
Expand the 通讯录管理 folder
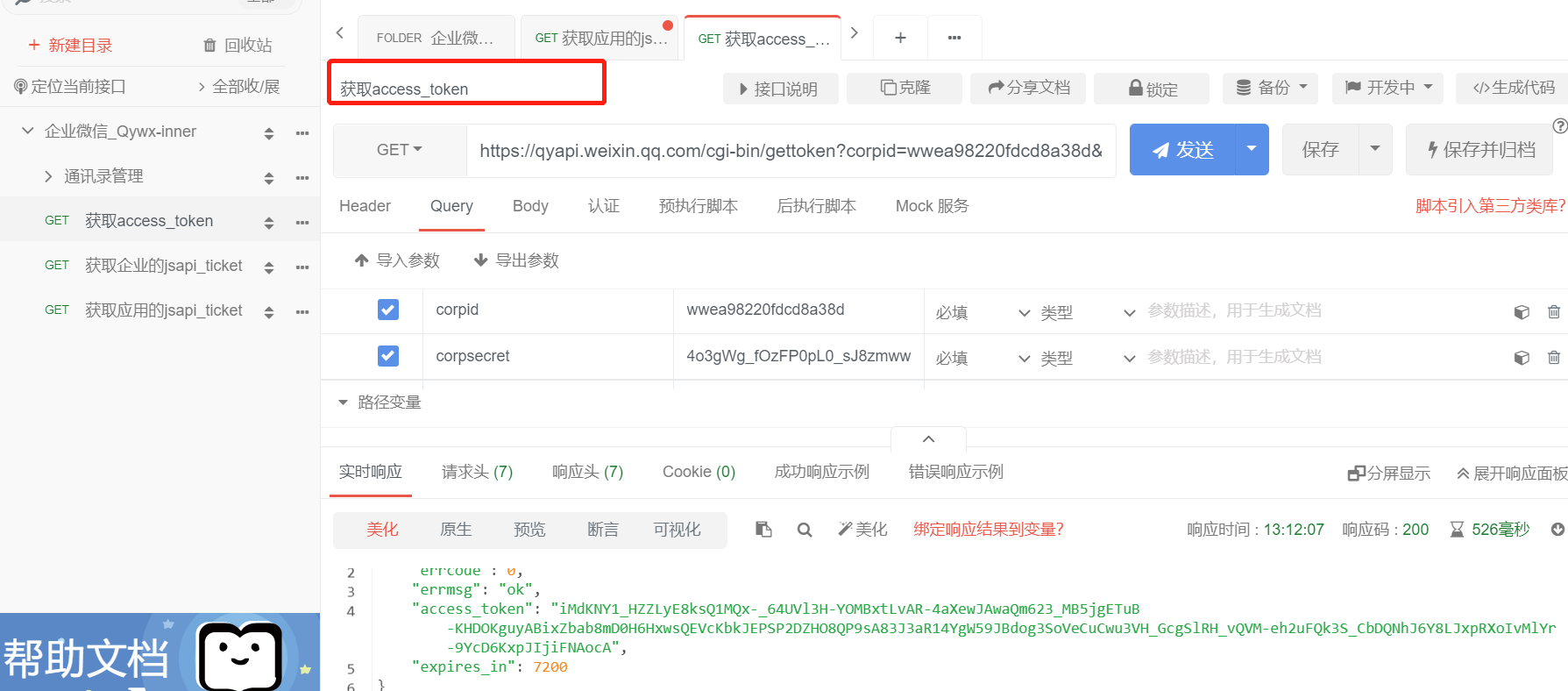pos(48,176)
